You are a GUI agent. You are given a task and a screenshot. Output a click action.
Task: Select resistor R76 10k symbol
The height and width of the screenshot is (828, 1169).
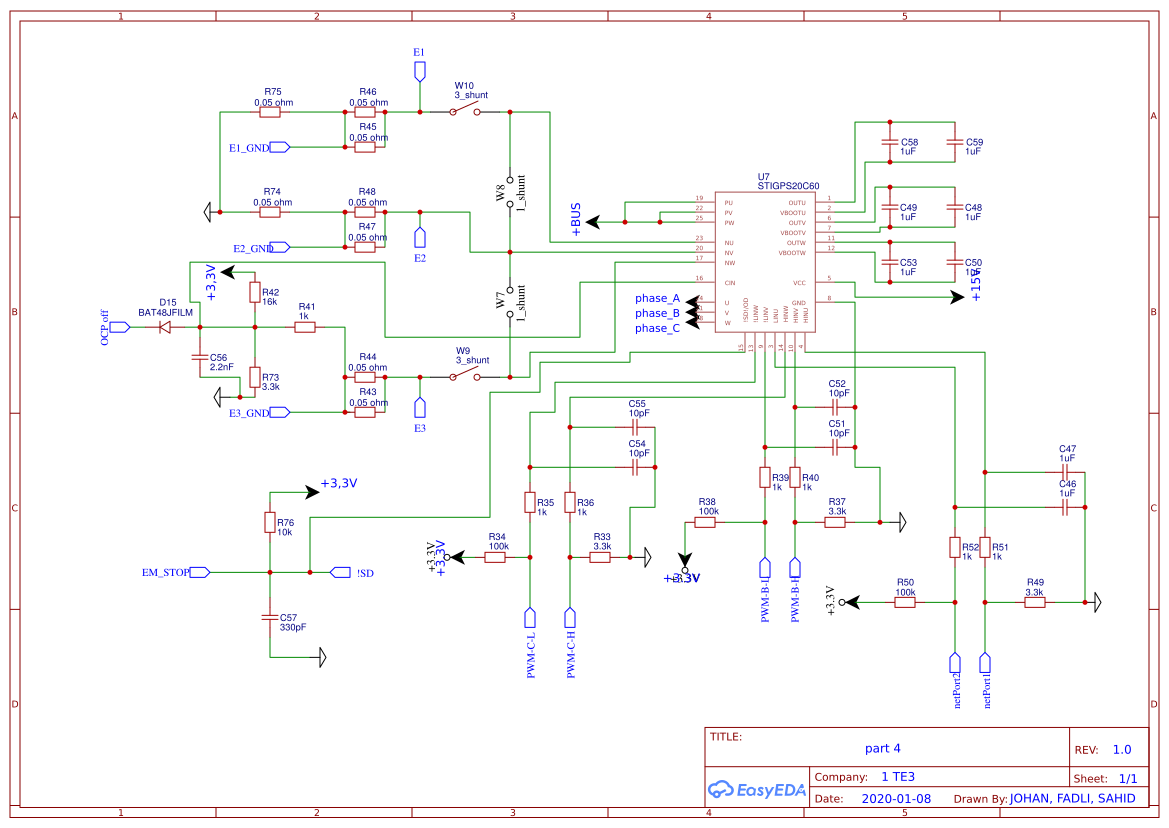coord(270,522)
